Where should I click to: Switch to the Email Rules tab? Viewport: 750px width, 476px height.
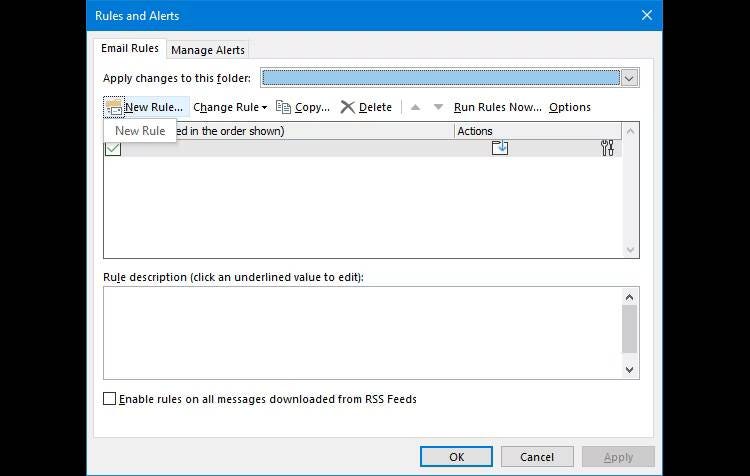pyautogui.click(x=130, y=48)
